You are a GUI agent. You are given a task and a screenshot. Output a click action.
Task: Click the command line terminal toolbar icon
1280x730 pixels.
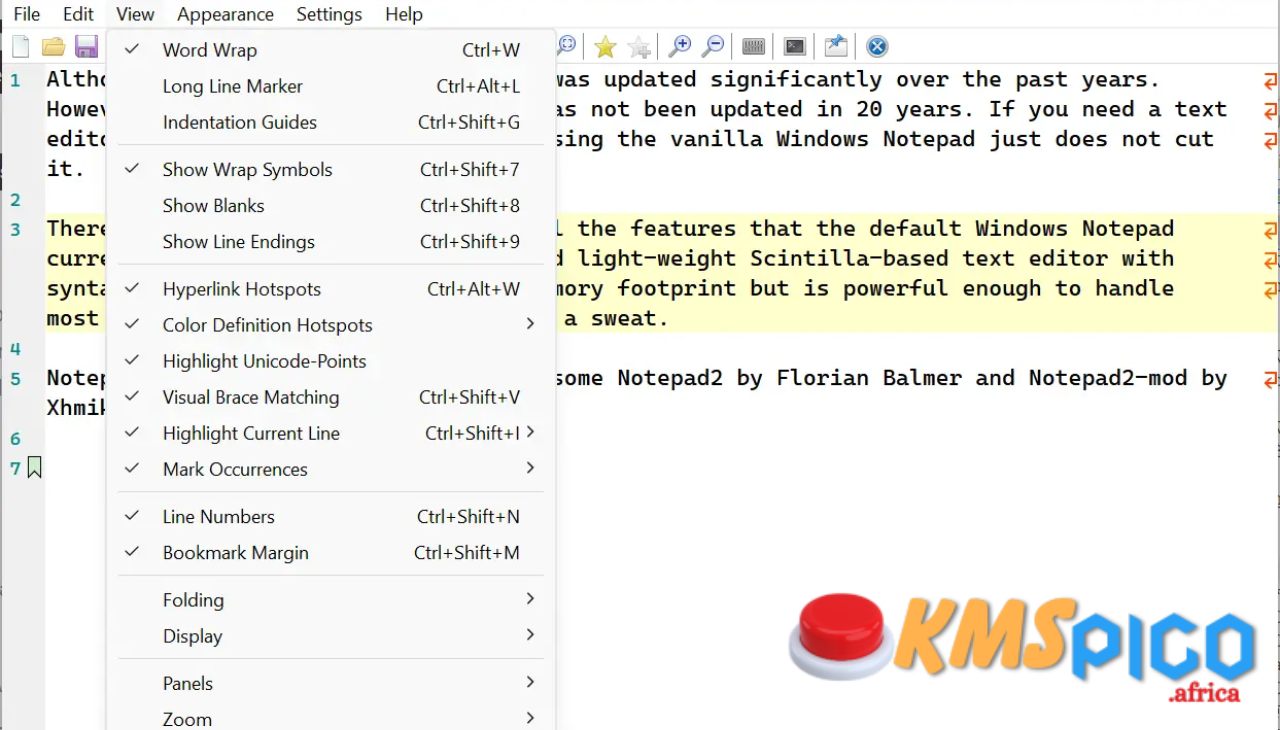(x=795, y=46)
